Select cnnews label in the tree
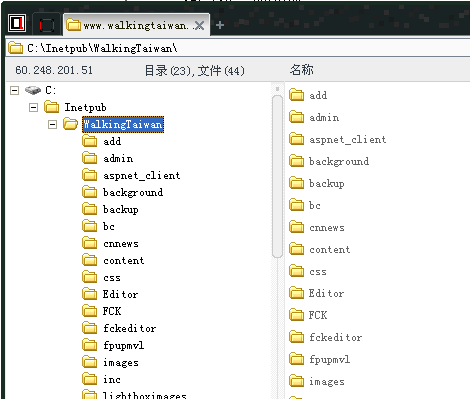 click(121, 244)
